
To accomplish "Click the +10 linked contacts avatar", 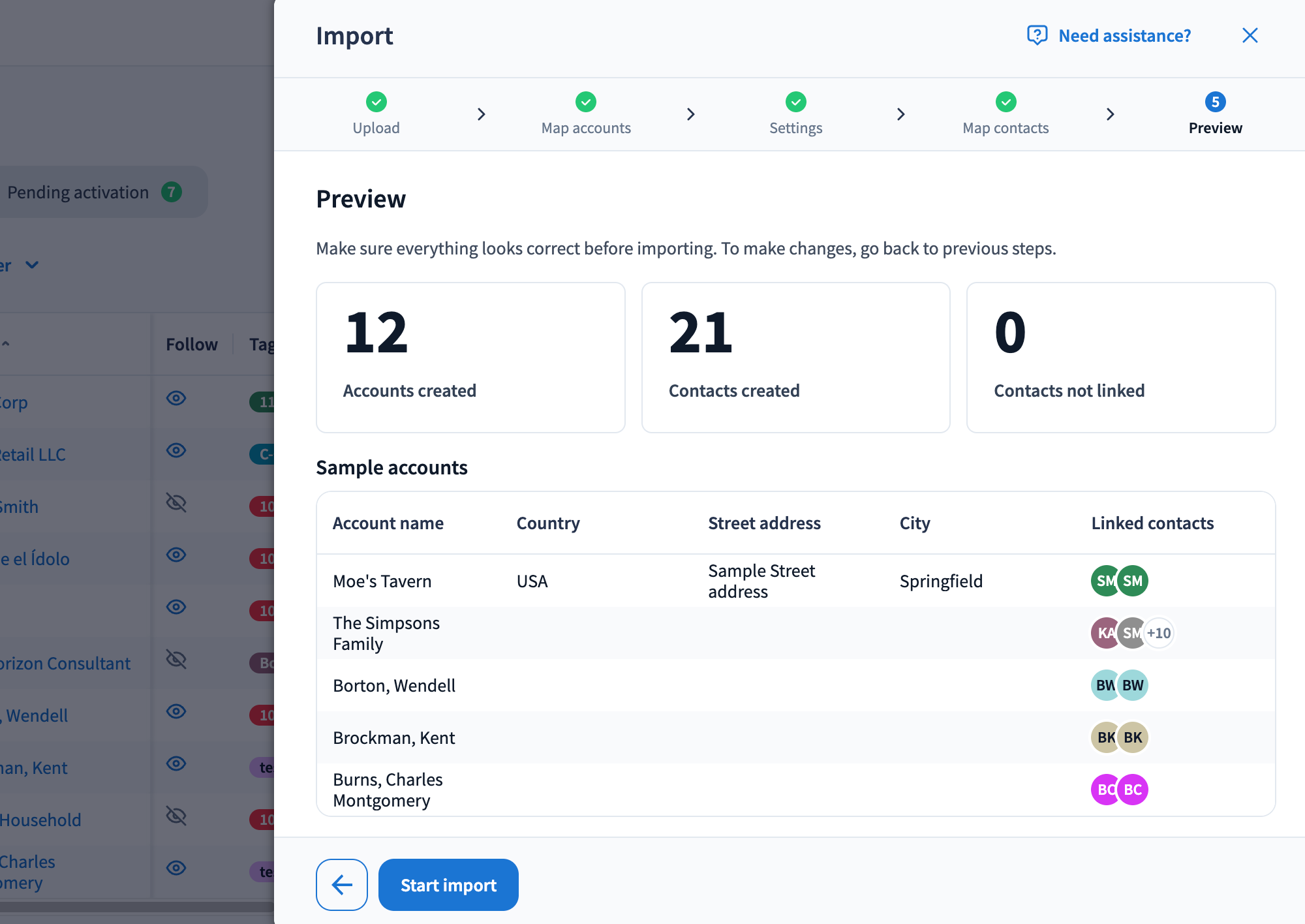I will pyautogui.click(x=1159, y=633).
